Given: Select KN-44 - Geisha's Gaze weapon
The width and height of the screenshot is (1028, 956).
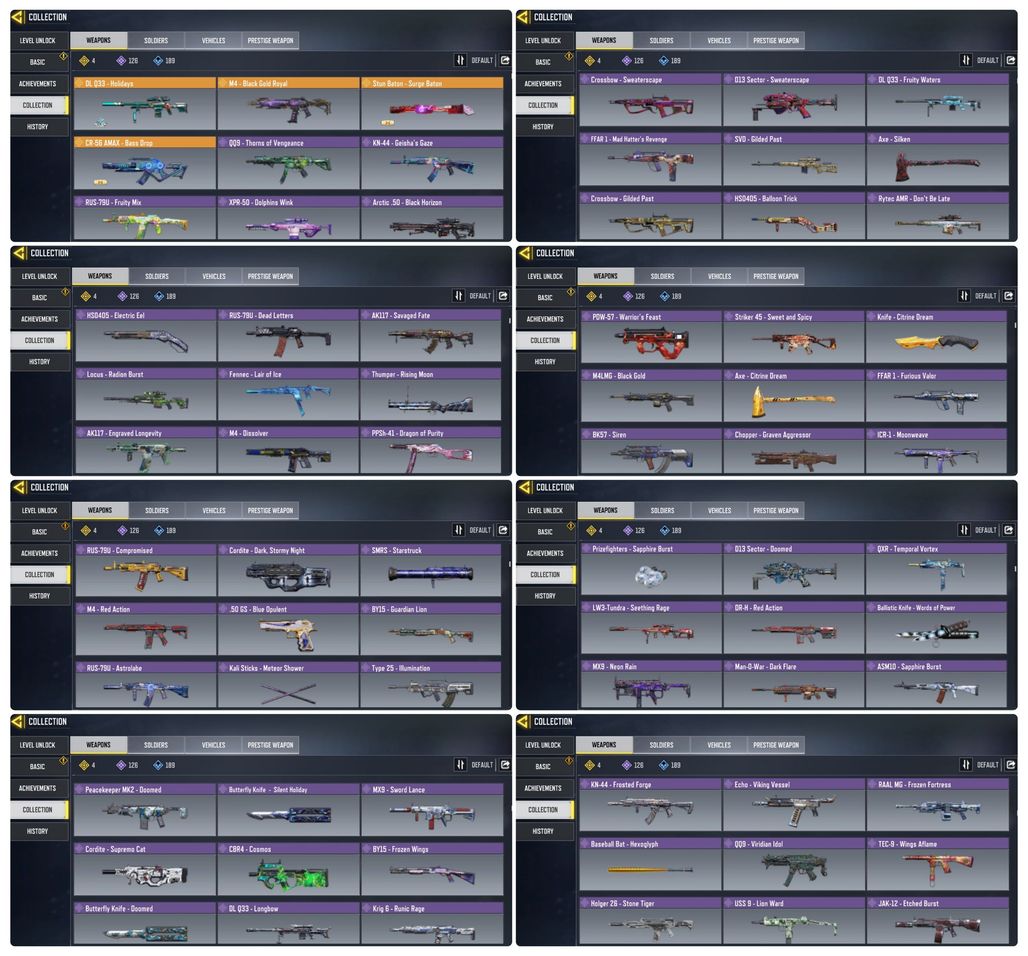Looking at the screenshot, I should [432, 163].
